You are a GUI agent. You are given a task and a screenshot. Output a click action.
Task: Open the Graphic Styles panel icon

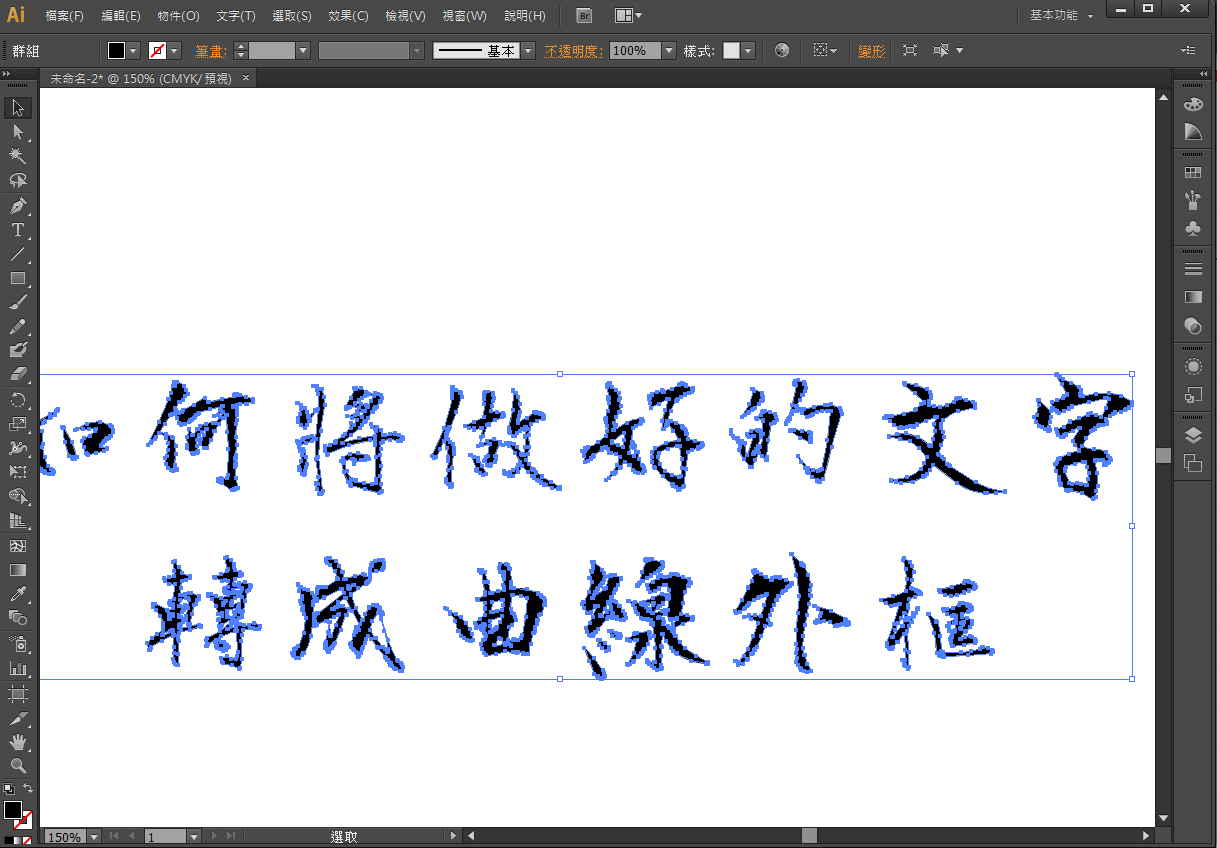1192,394
